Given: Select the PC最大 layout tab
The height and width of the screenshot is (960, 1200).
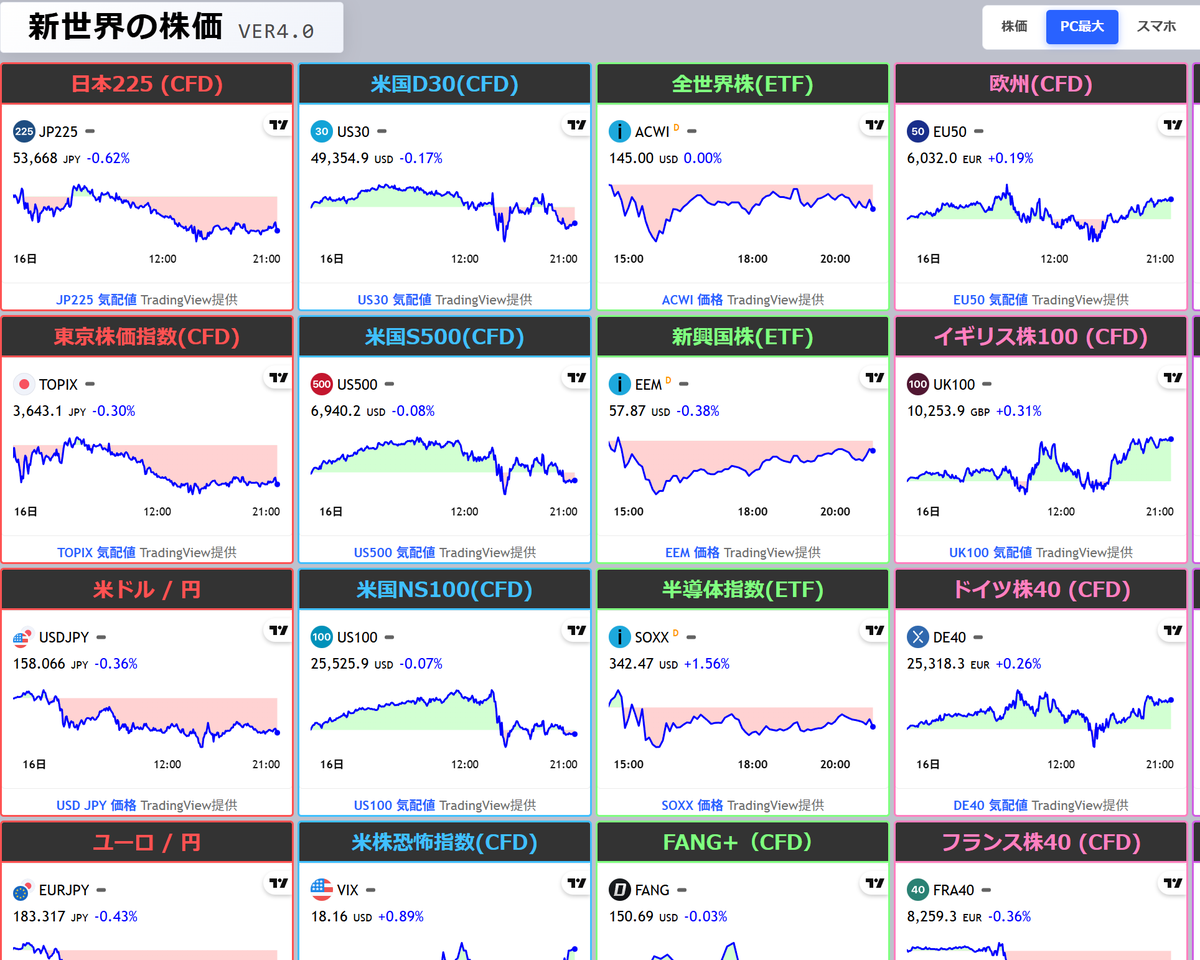Looking at the screenshot, I should click(x=1082, y=27).
